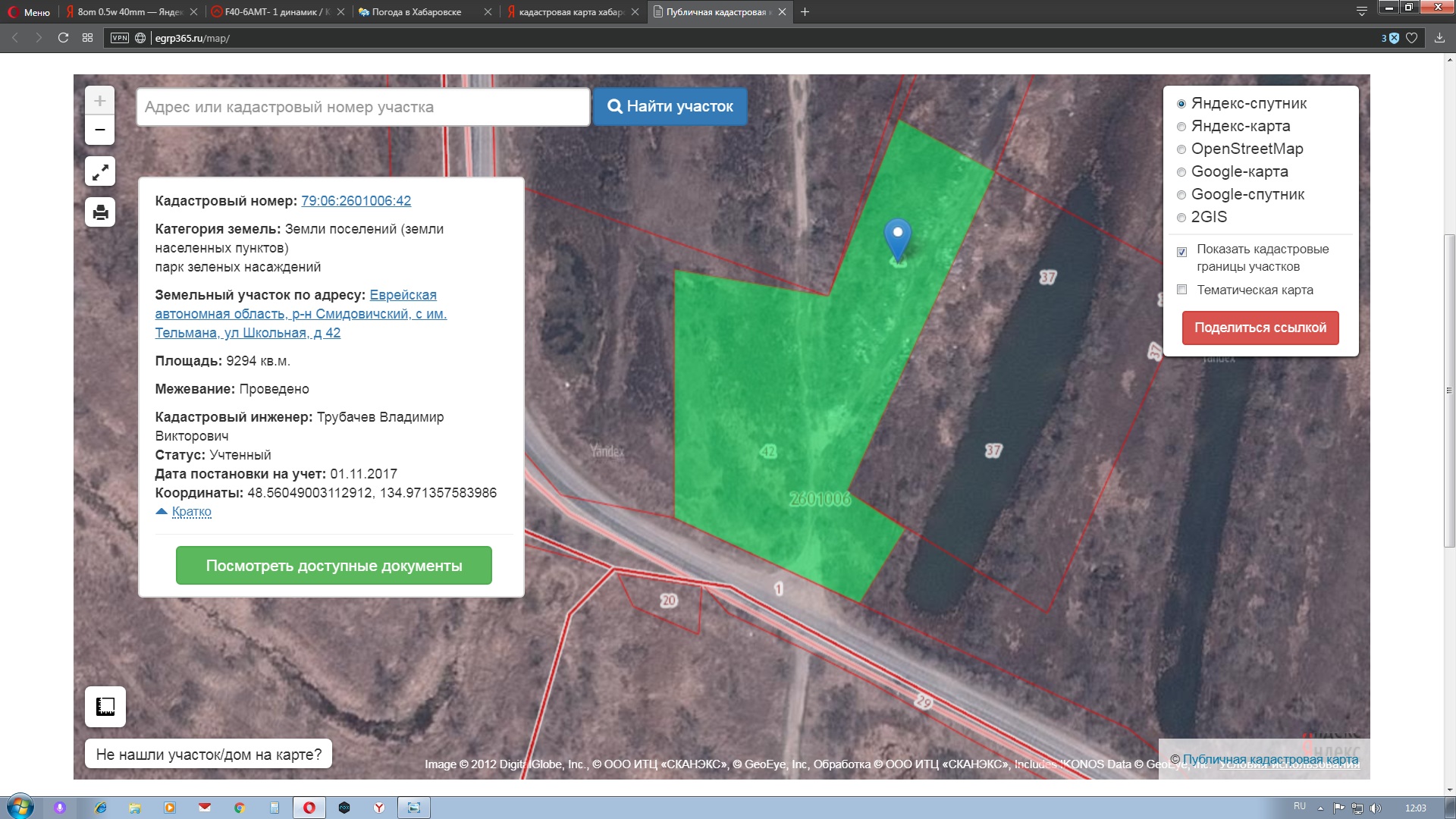Zoom in the map with plus button
Viewport: 1456px width, 819px height.
coord(99,101)
